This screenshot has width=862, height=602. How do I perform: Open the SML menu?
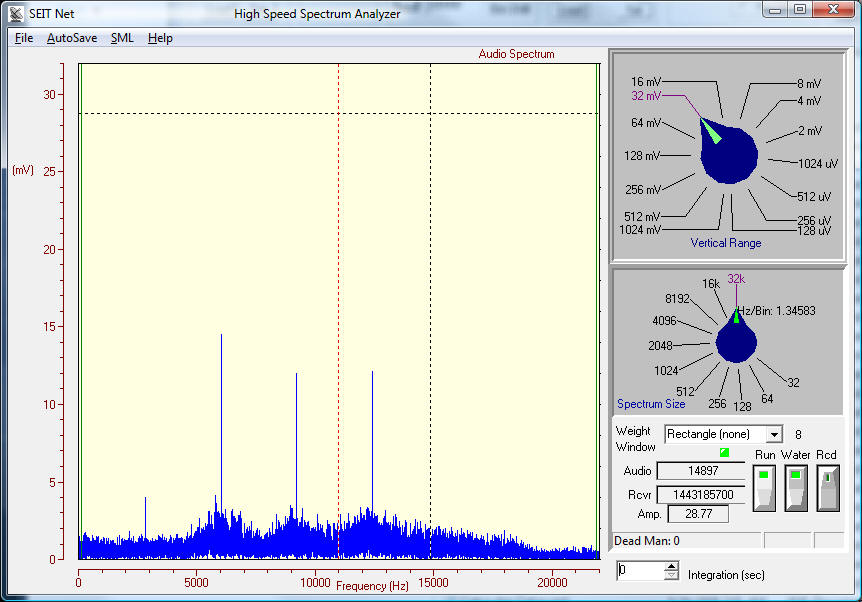122,38
